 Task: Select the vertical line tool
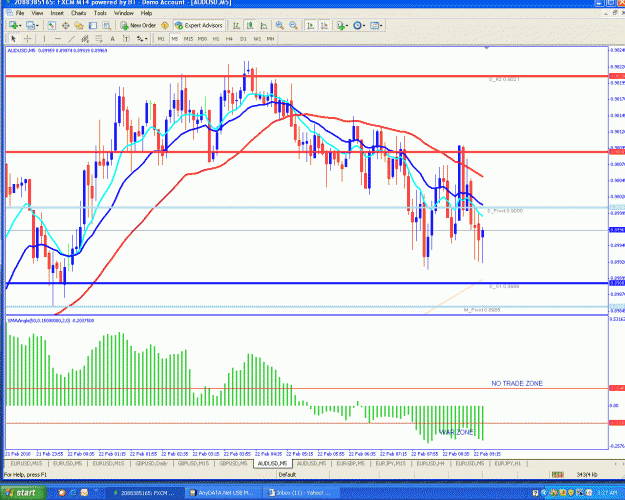click(x=44, y=39)
